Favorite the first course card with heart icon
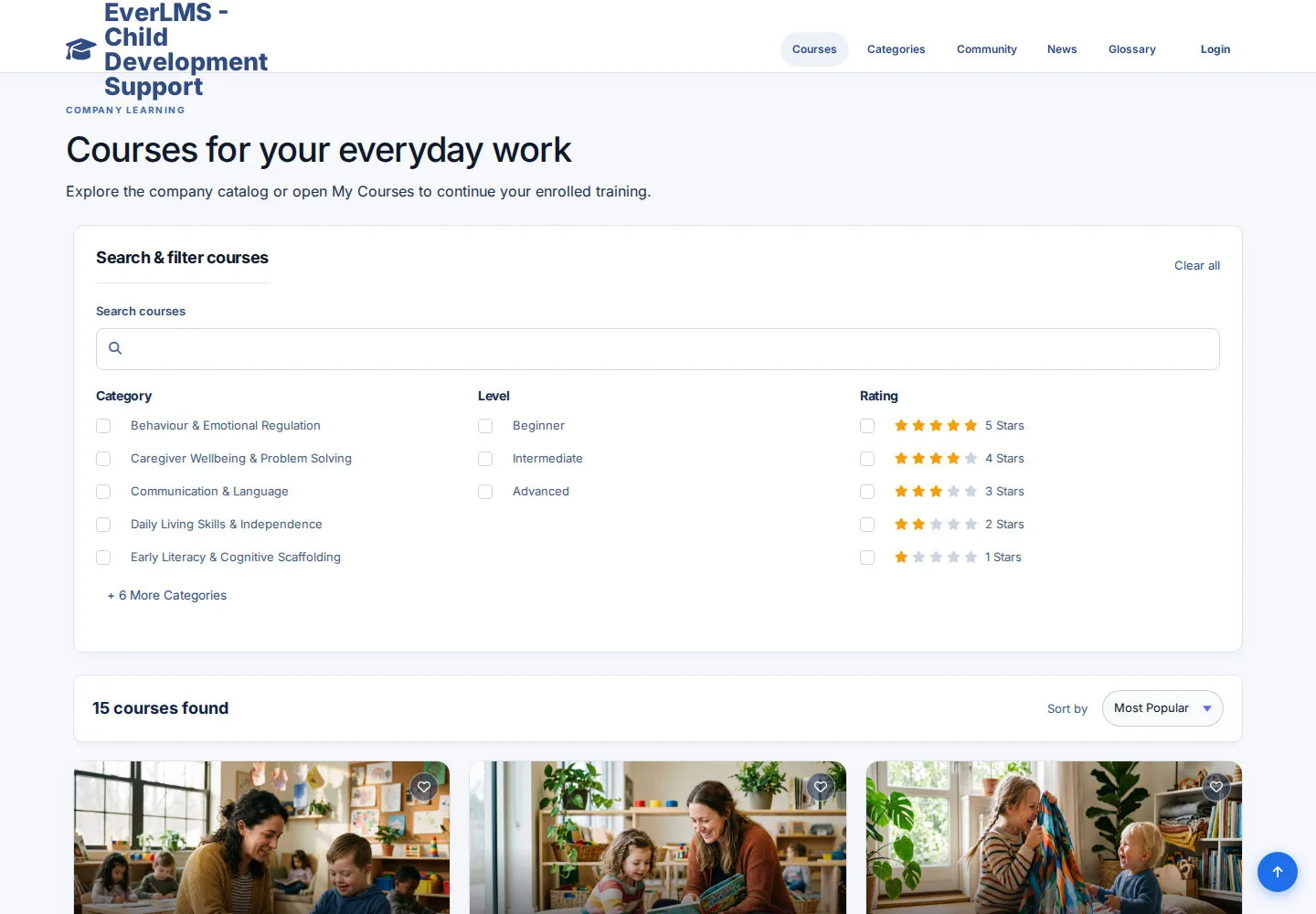The height and width of the screenshot is (914, 1316). click(424, 787)
